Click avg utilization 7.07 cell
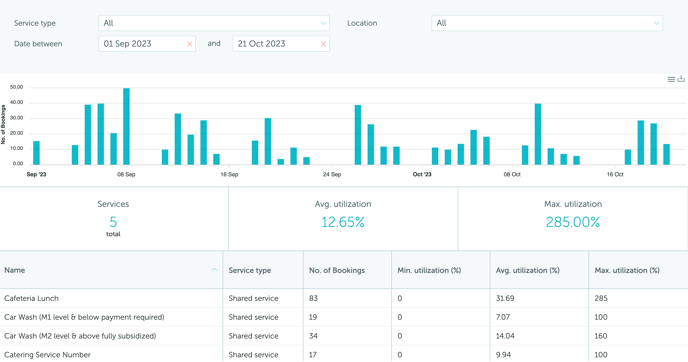 pos(503,317)
